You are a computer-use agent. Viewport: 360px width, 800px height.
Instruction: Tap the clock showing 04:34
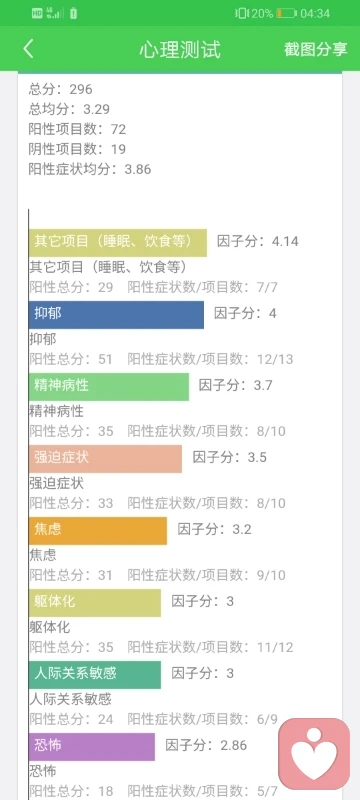point(315,14)
